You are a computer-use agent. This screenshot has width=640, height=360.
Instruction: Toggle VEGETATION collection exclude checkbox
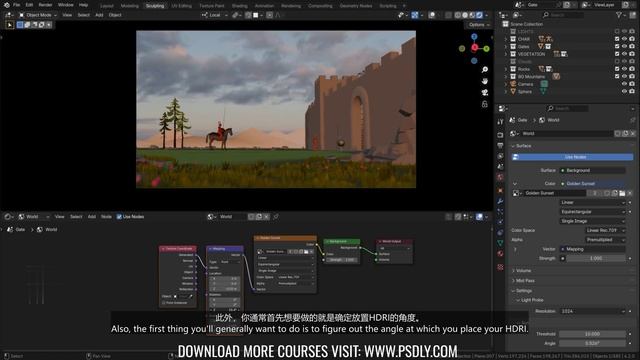[x=617, y=54]
